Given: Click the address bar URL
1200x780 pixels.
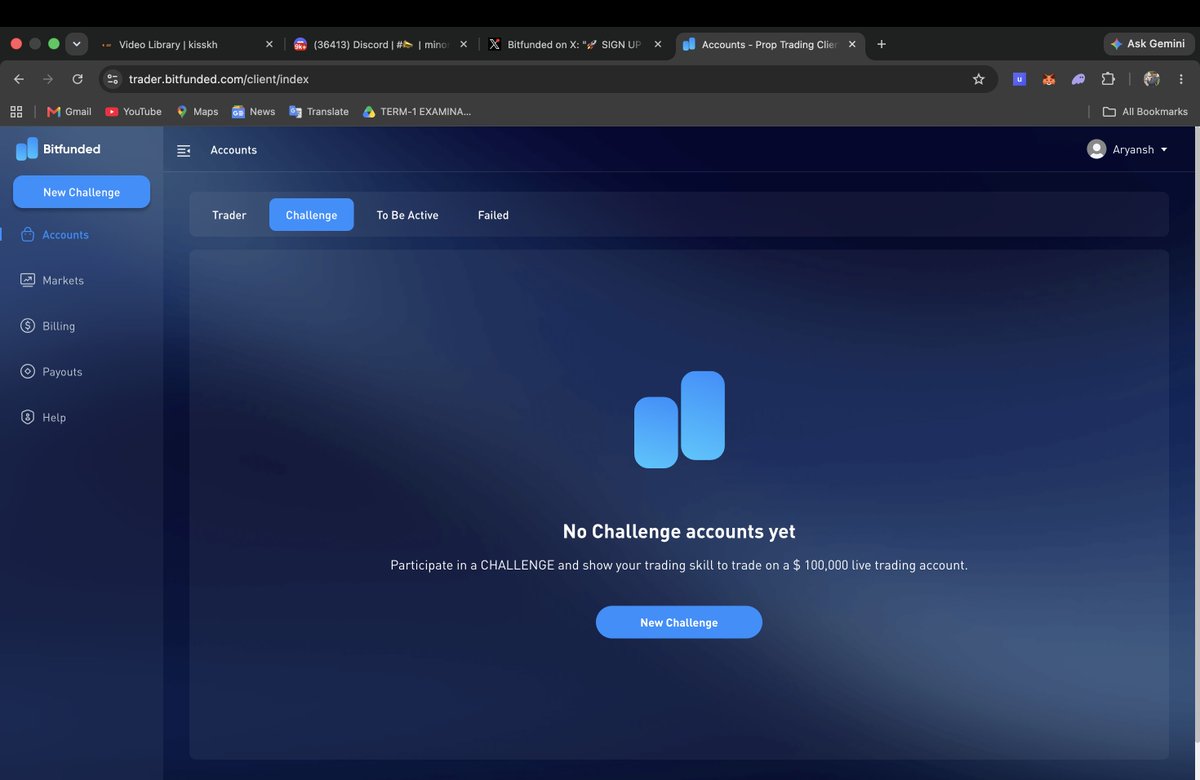Looking at the screenshot, I should coord(219,79).
